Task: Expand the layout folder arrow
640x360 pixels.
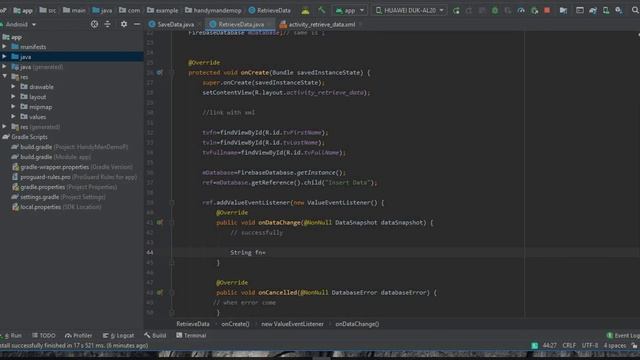Action: coord(13,96)
